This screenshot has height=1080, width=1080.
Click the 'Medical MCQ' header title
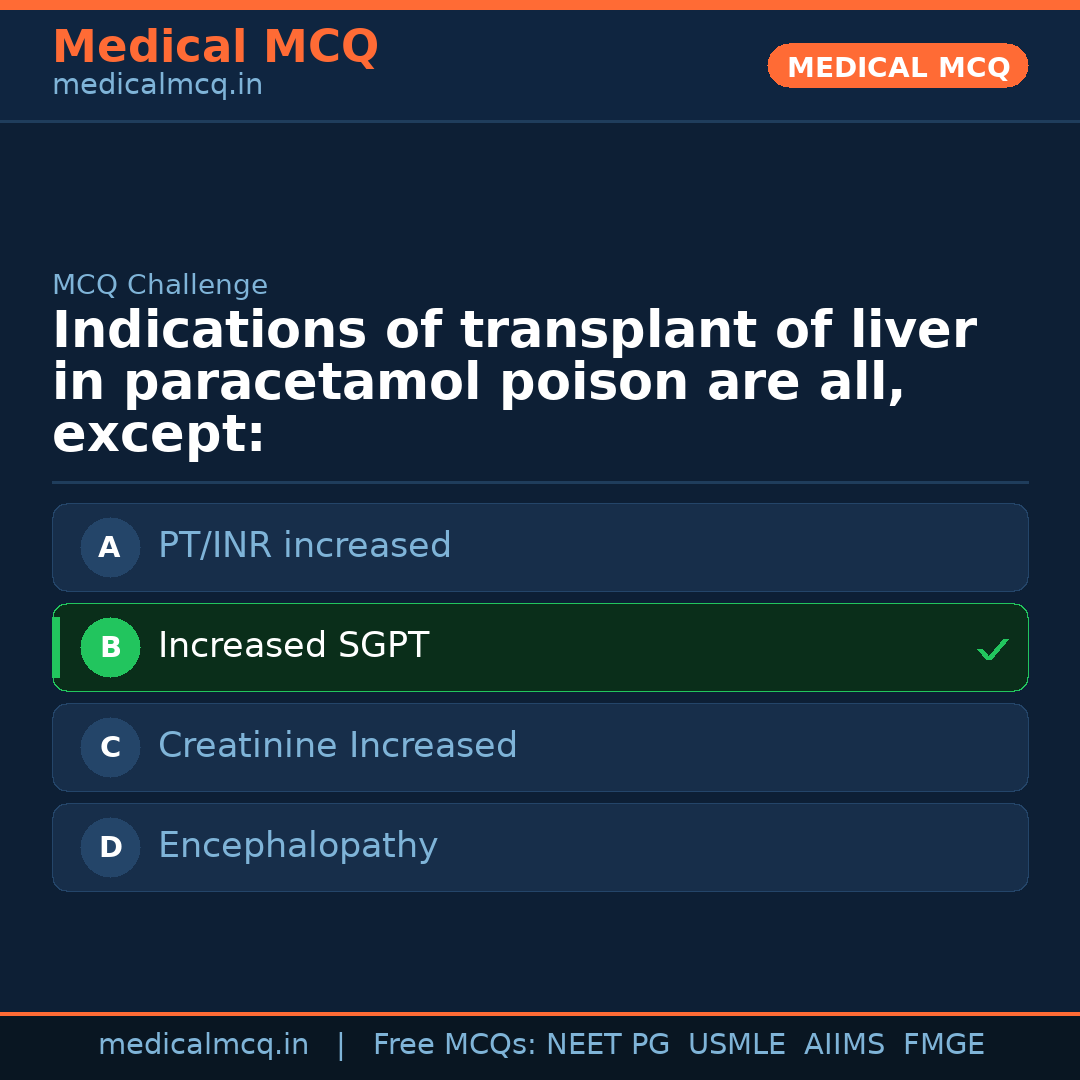coord(215,47)
